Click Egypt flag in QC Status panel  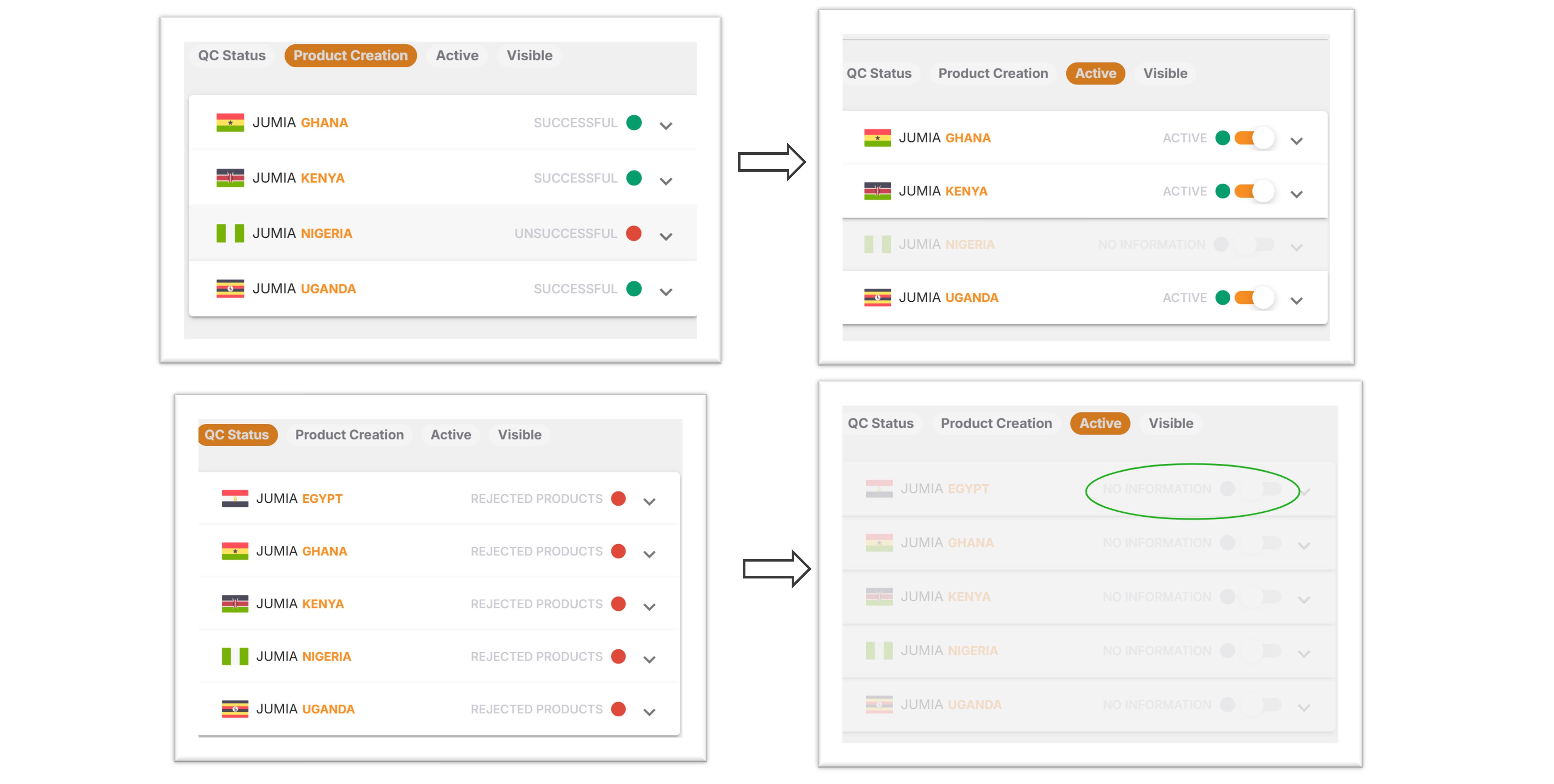coord(234,499)
